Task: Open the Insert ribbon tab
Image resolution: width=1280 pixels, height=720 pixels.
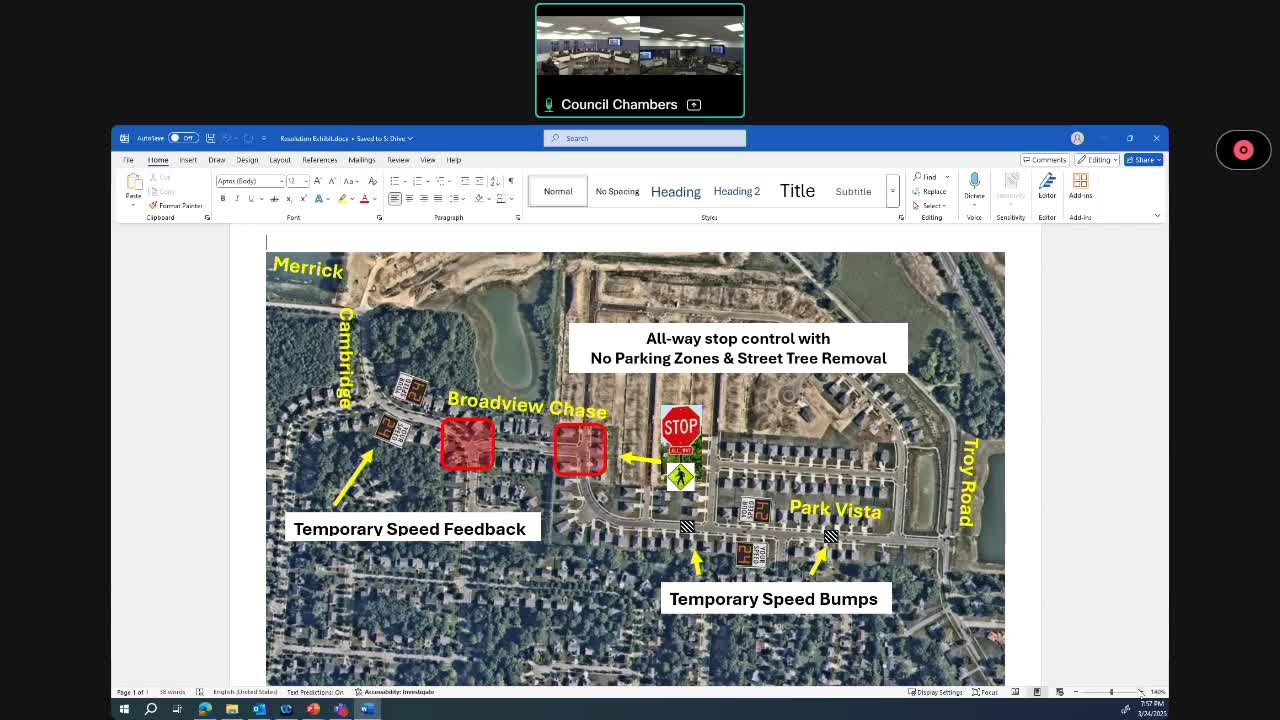Action: pos(188,160)
